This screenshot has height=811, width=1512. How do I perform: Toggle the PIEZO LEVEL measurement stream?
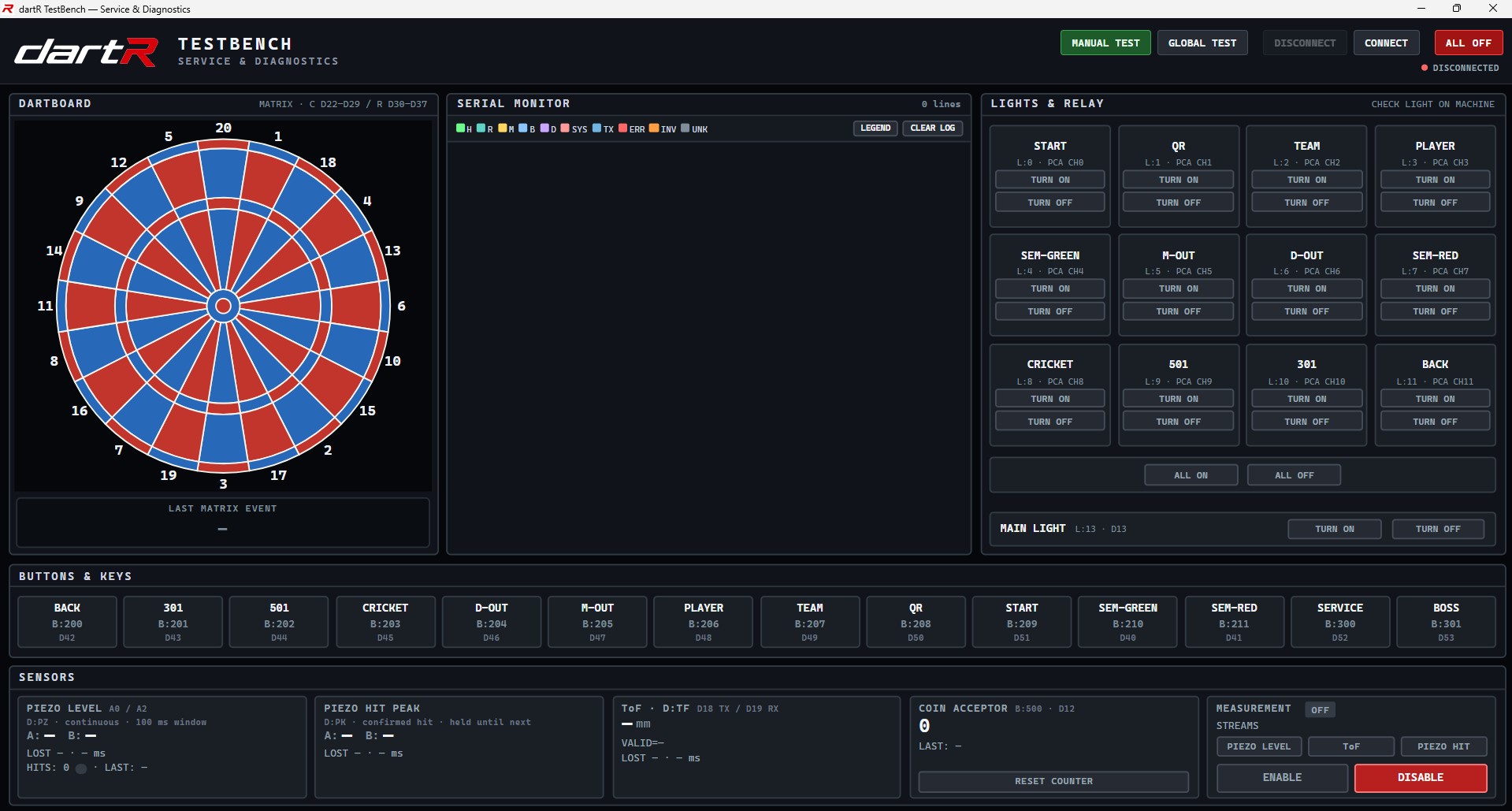[1259, 746]
